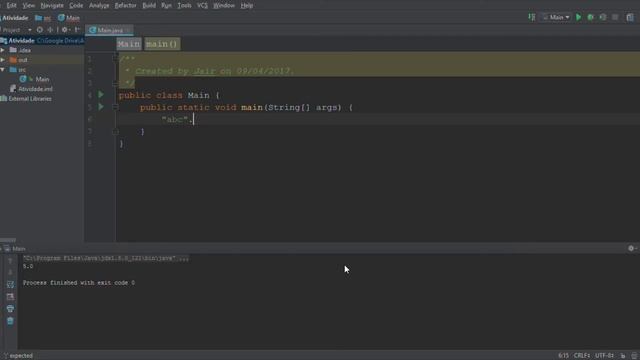The height and width of the screenshot is (360, 640).
Task: Open the Code menu
Action: (76, 6)
